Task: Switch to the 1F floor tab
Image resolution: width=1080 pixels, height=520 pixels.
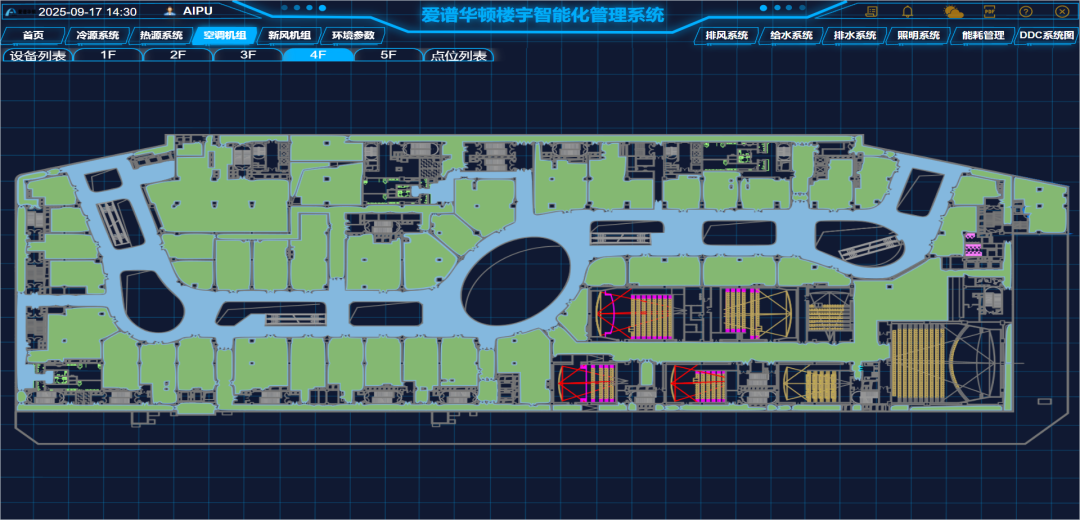Action: 108,55
